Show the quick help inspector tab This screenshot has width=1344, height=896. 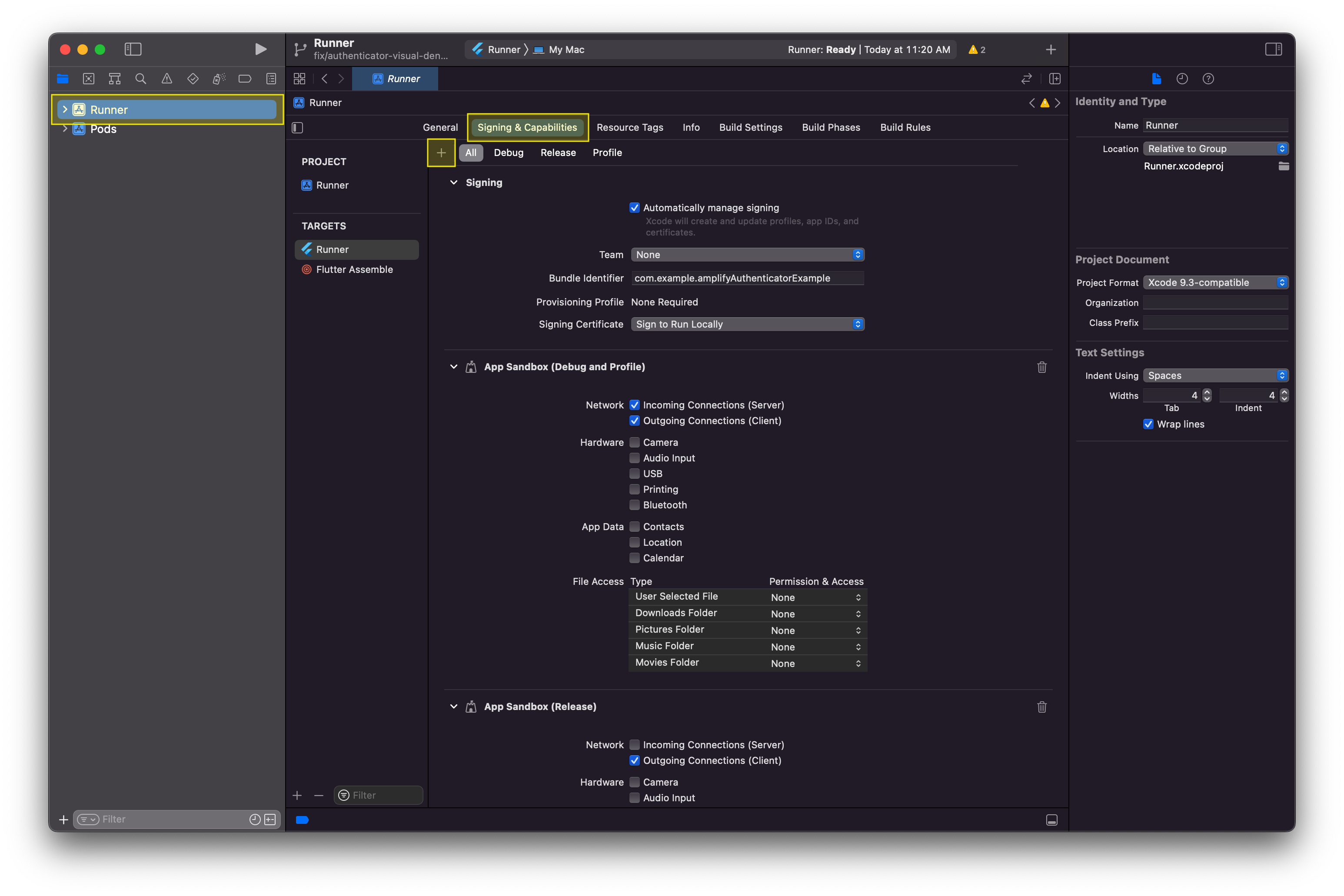coord(1208,79)
